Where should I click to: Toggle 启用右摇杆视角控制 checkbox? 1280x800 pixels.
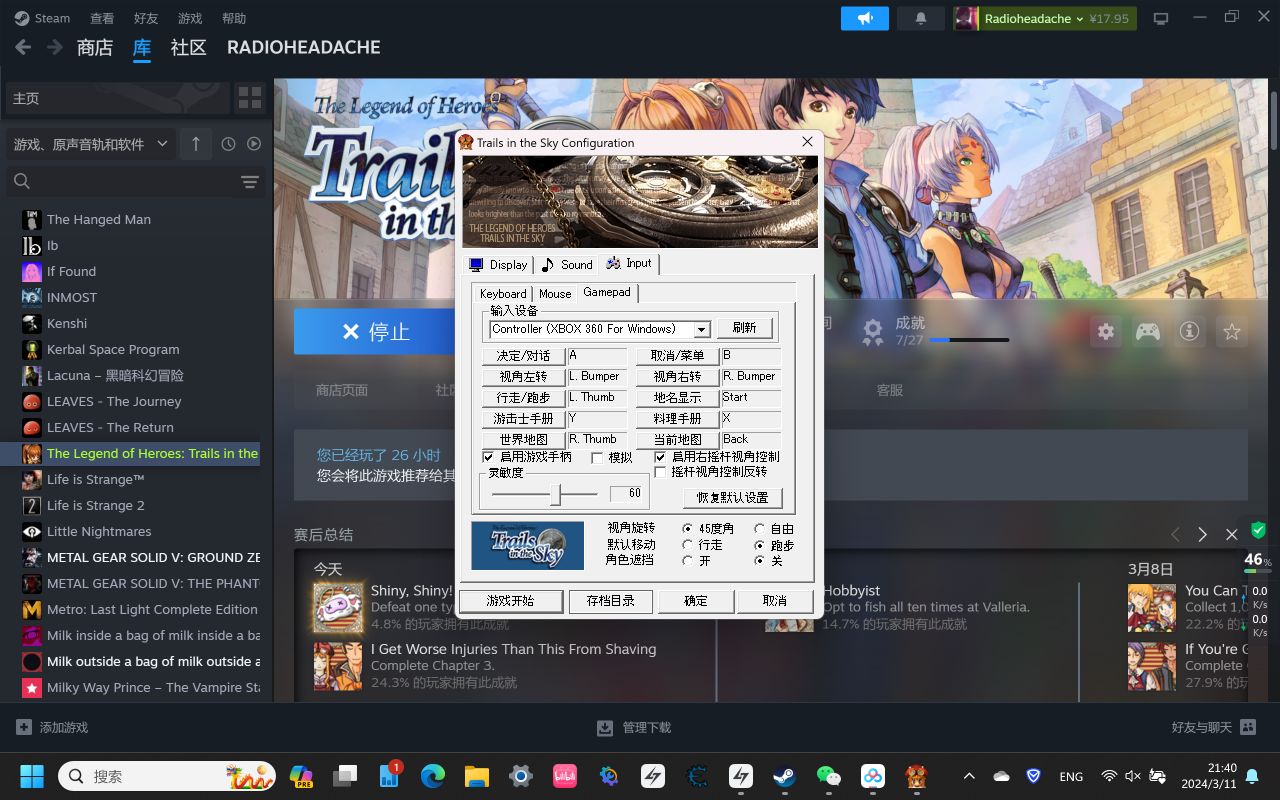click(x=660, y=457)
